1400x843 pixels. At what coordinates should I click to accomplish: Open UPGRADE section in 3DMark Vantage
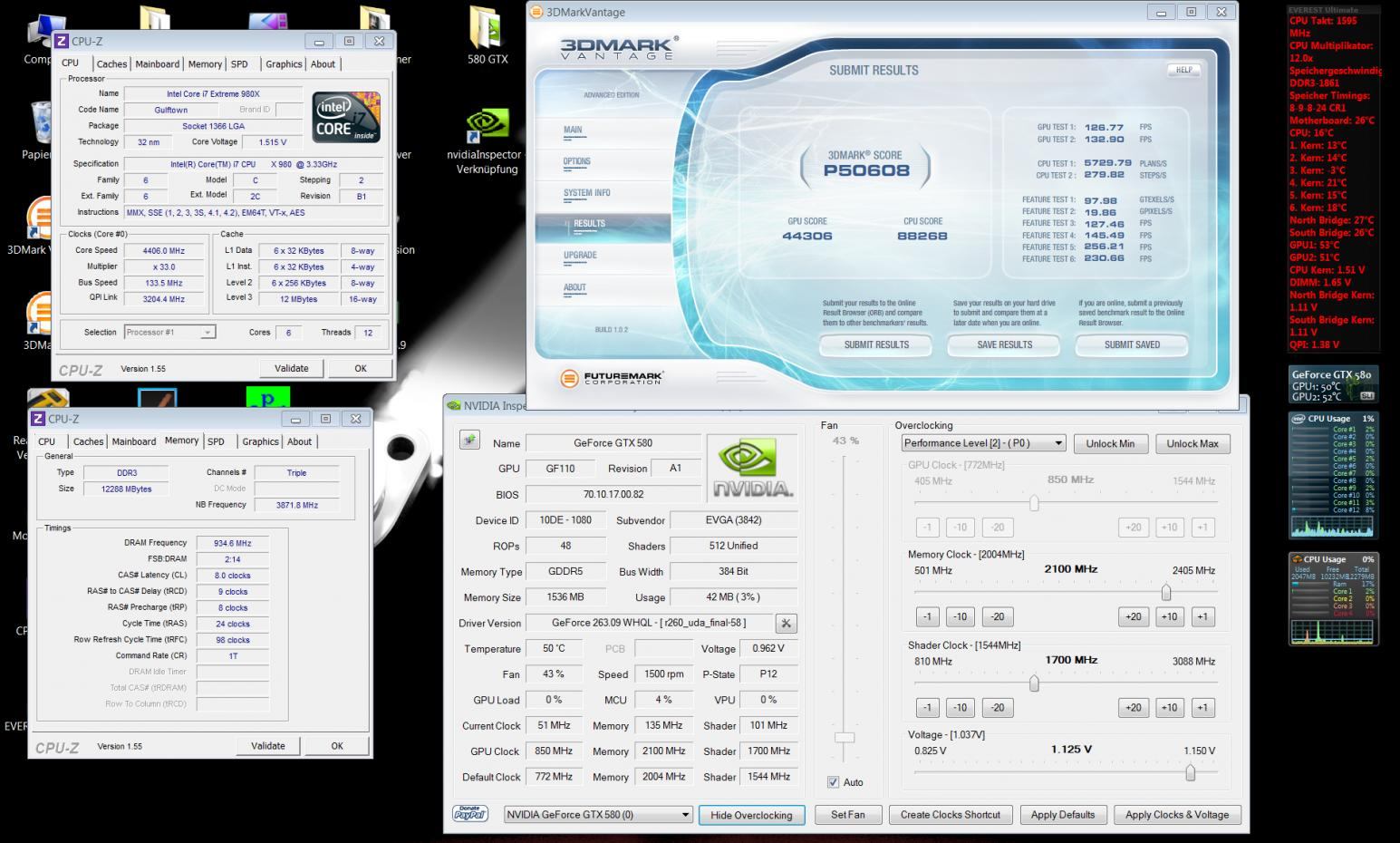point(580,256)
